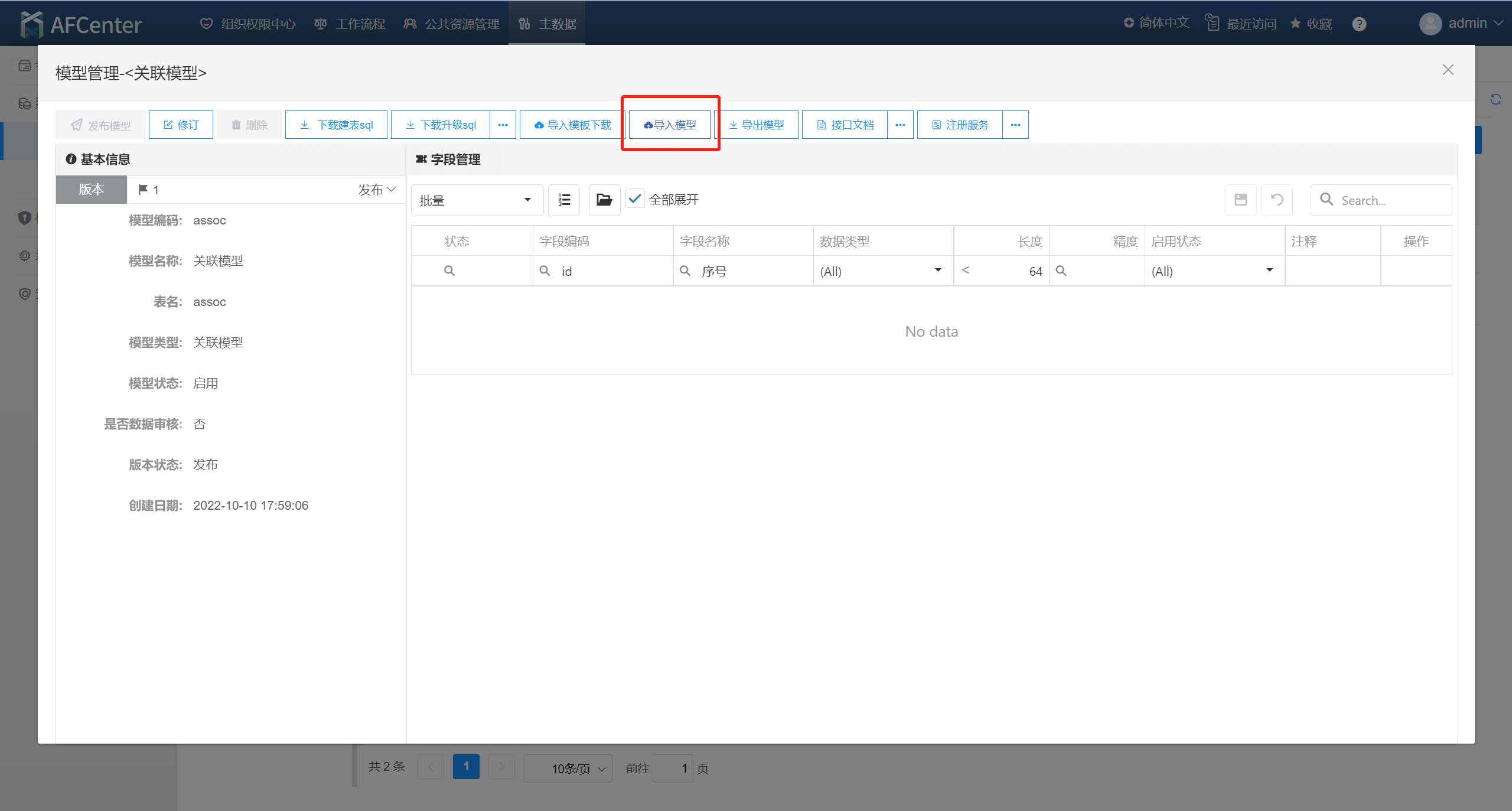Click the folder open icon in field toolbar
Screen dimensions: 1512x811
coord(604,200)
